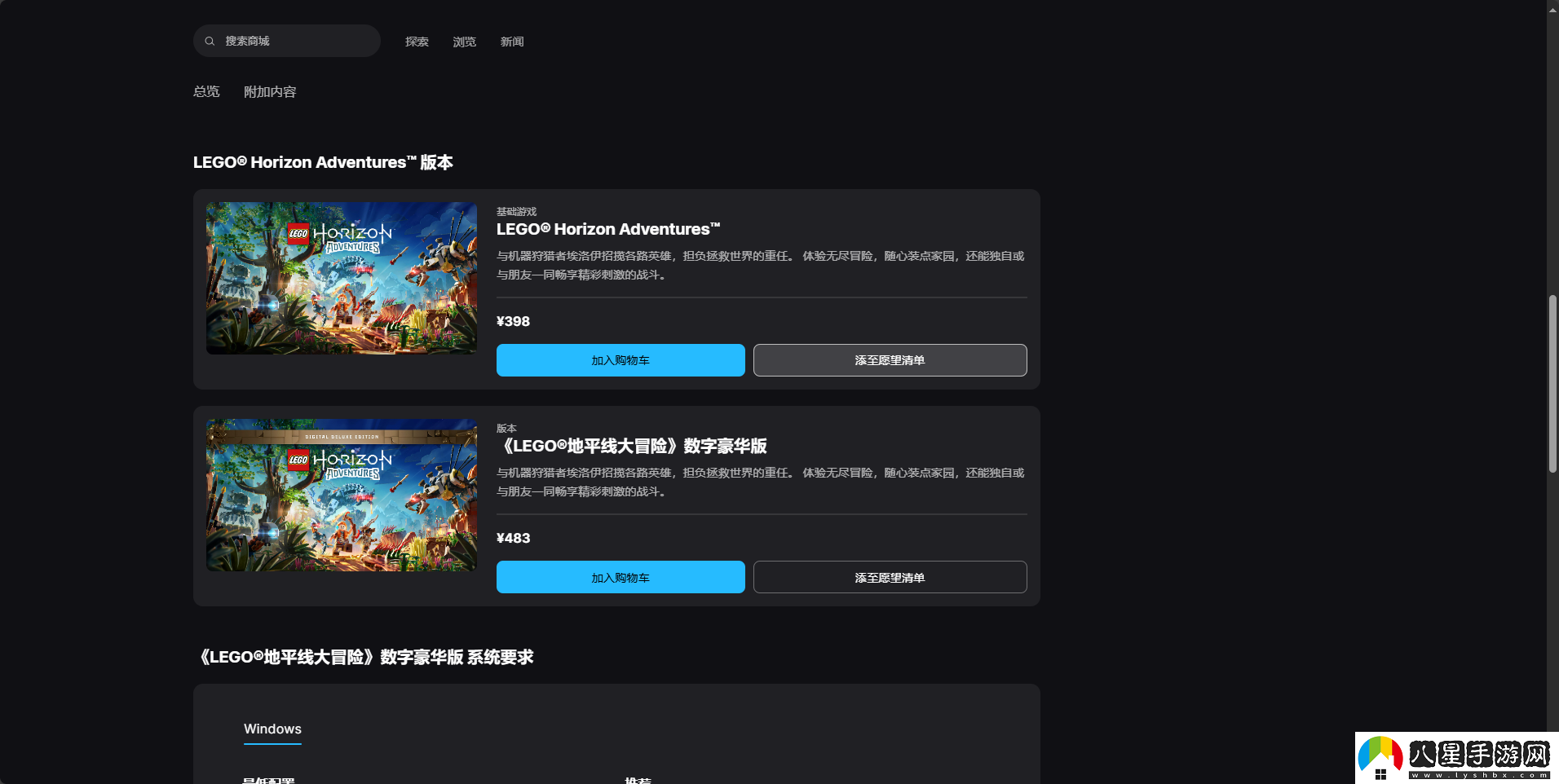Click 加入购物车 for the base game
The image size is (1559, 784).
(x=621, y=359)
